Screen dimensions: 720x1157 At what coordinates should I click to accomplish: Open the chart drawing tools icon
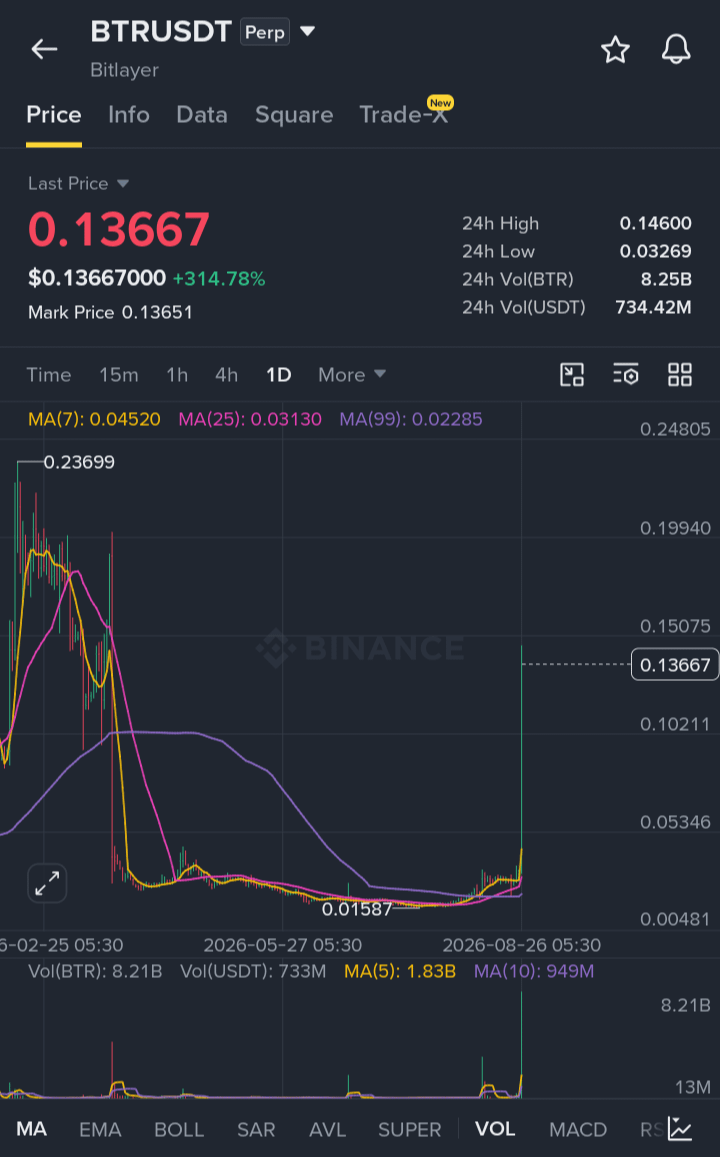(572, 375)
